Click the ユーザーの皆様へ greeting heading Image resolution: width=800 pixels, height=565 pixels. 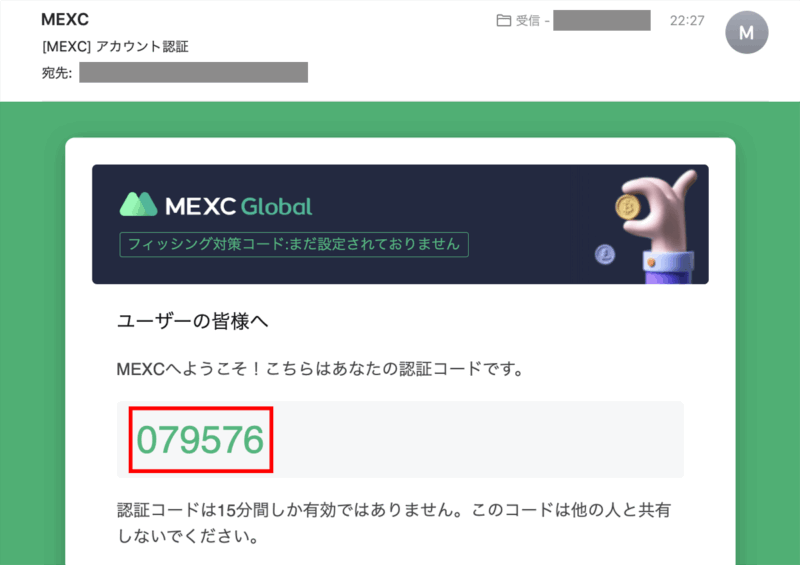coord(193,321)
